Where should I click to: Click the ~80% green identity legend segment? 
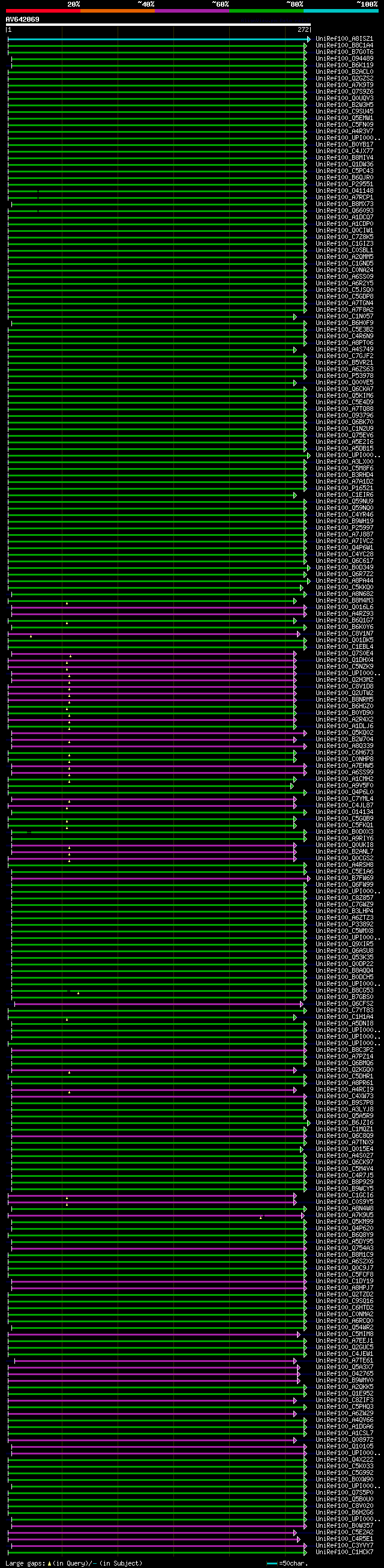click(x=267, y=10)
